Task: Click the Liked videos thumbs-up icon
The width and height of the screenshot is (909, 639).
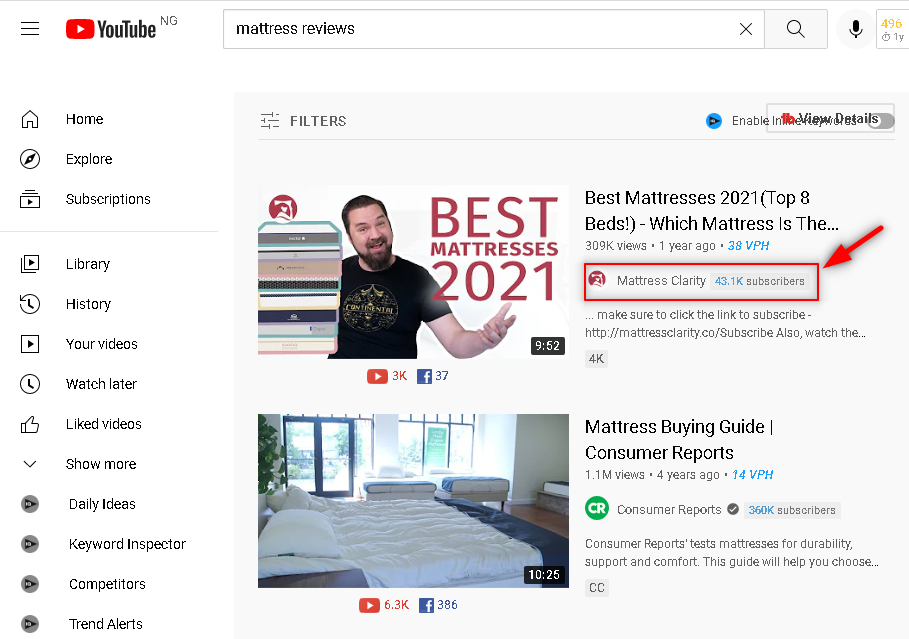Action: (30, 424)
